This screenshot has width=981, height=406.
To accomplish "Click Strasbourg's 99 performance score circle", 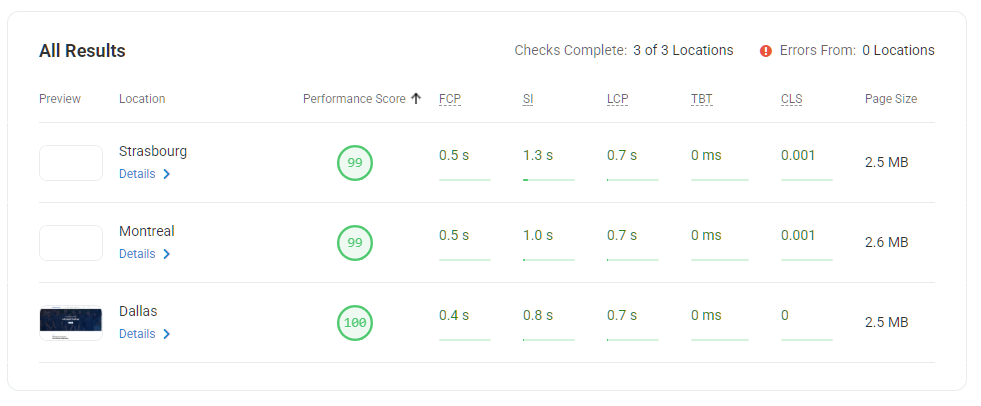I will [355, 163].
